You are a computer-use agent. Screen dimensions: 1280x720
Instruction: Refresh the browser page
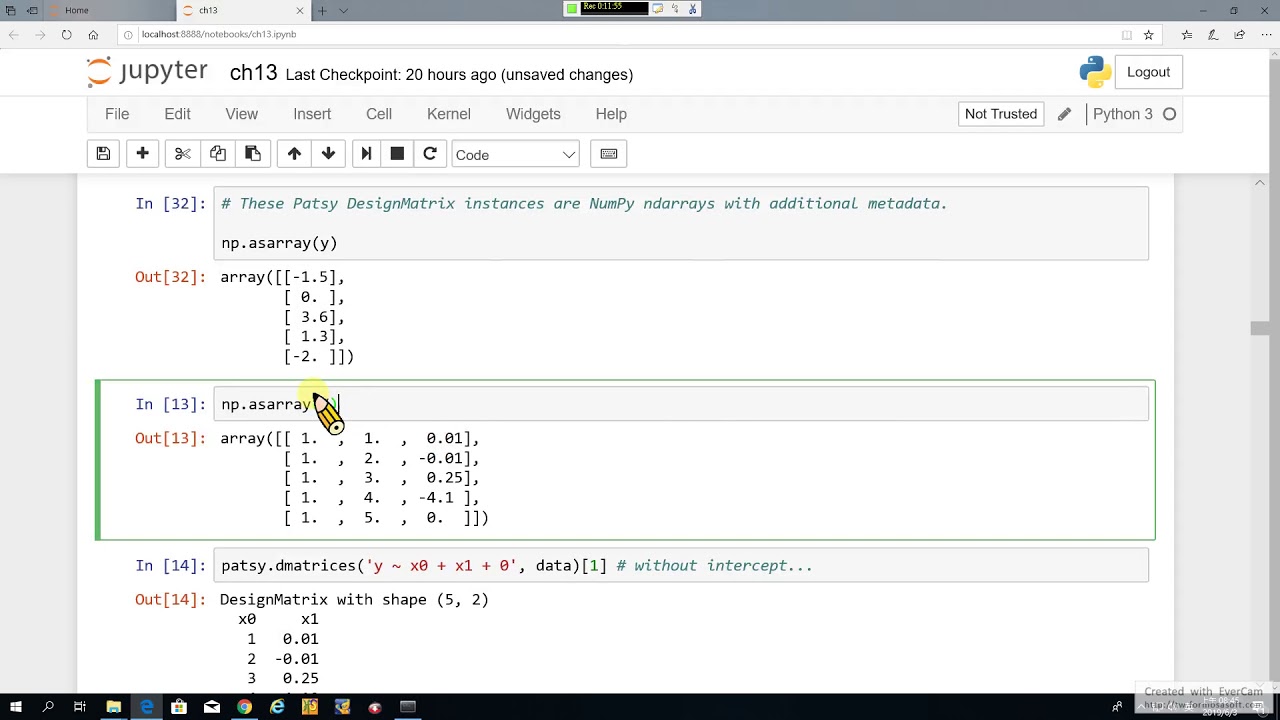pyautogui.click(x=66, y=34)
